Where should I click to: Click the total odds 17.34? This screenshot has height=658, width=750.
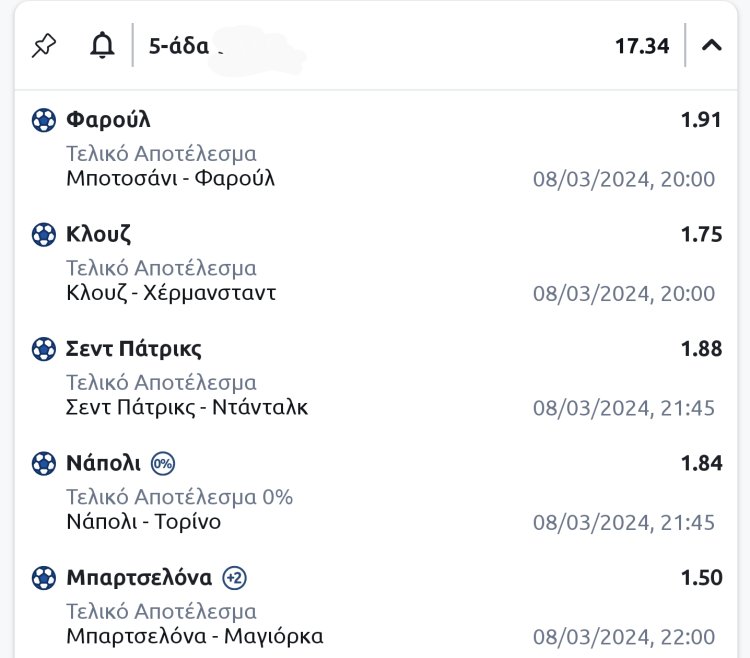pyautogui.click(x=641, y=46)
